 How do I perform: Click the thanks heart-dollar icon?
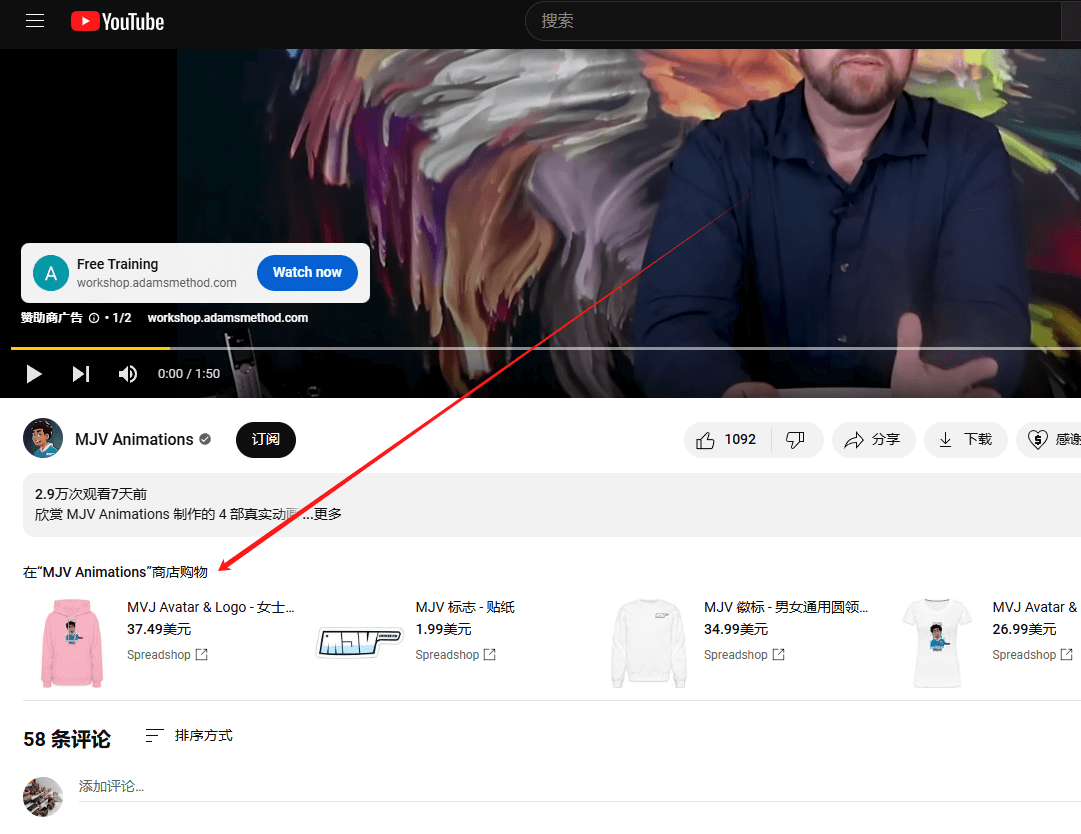tap(1038, 440)
